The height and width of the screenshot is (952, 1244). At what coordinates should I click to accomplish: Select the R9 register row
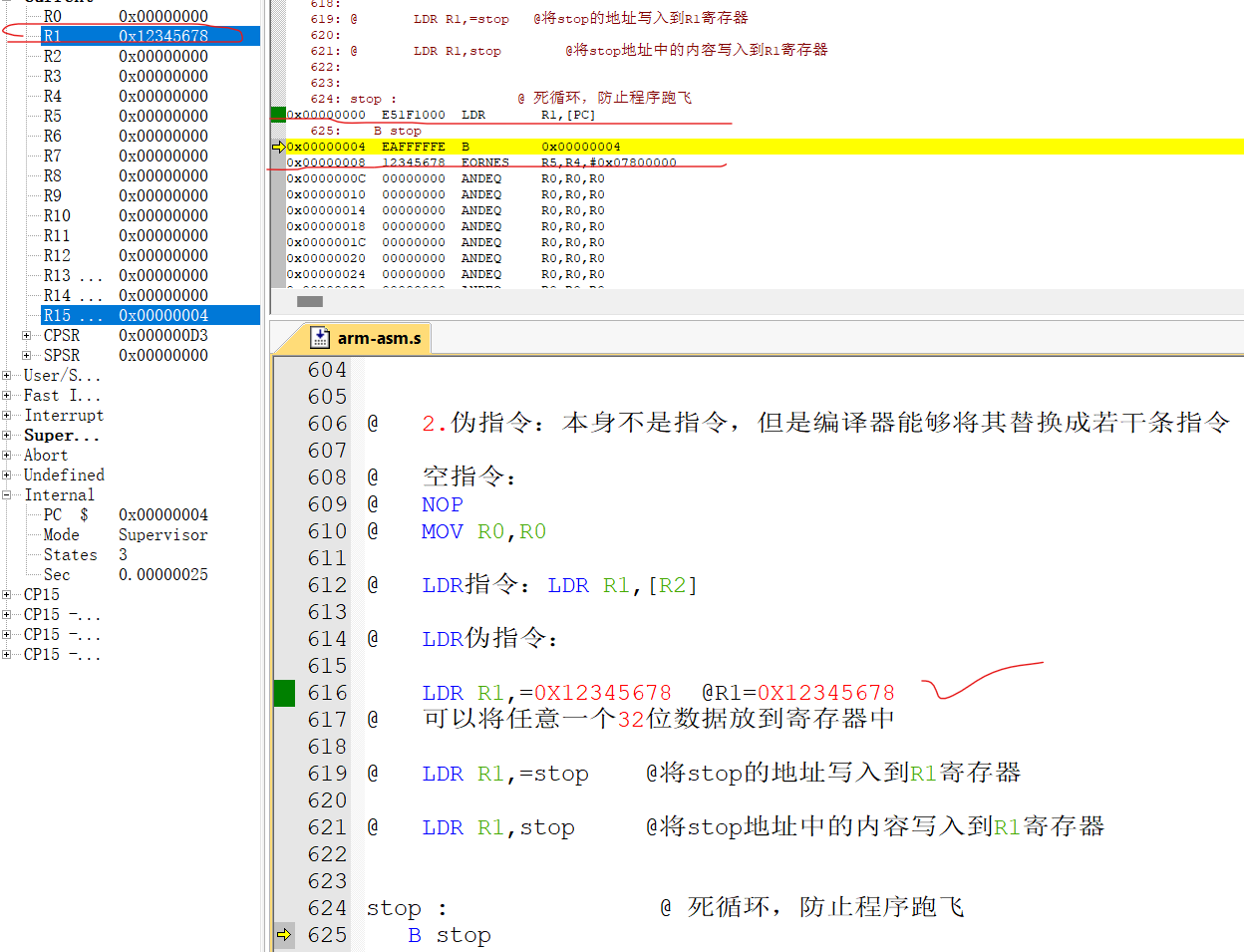pyautogui.click(x=150, y=195)
